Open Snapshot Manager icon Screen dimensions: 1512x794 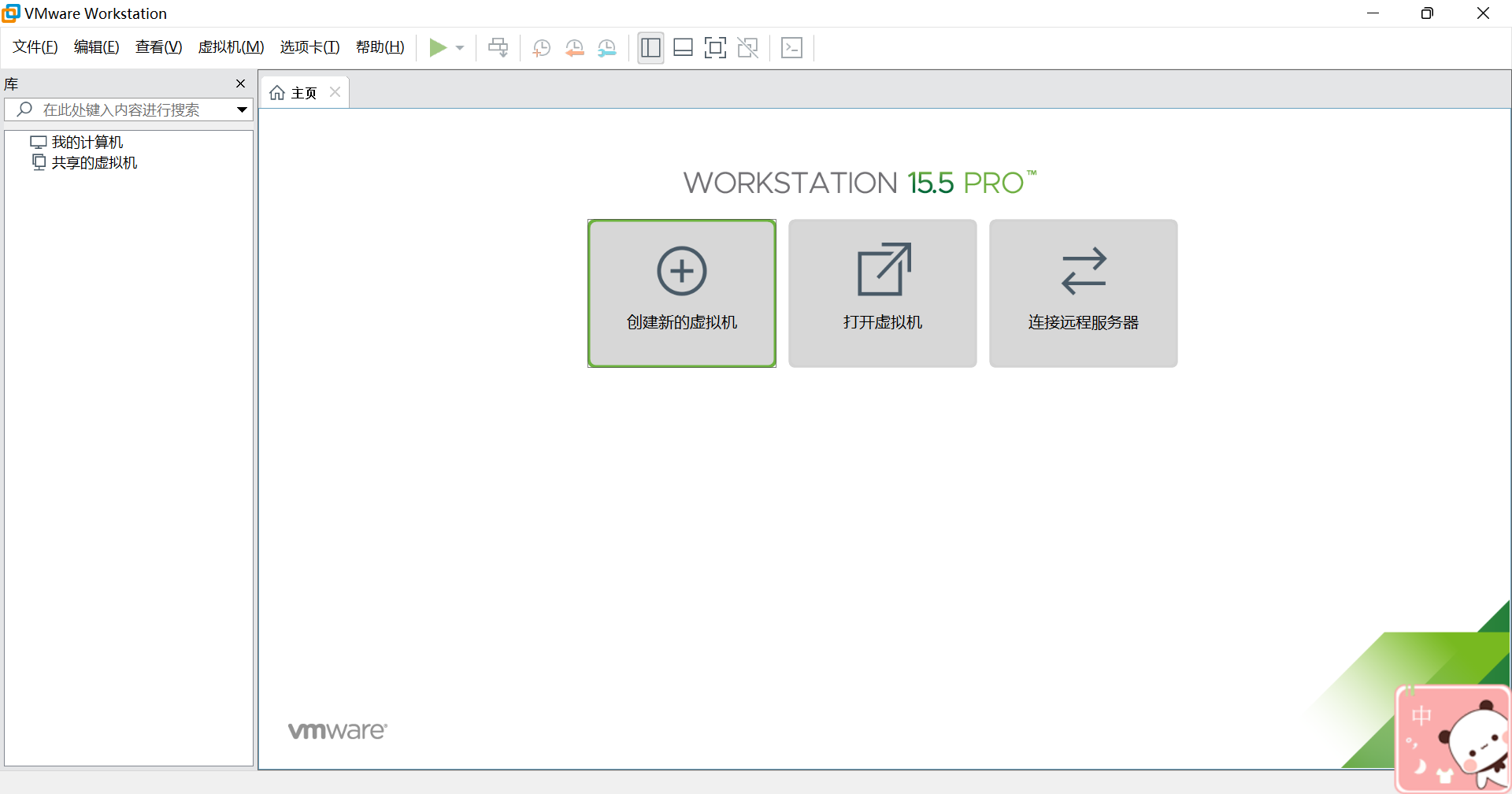coord(607,48)
